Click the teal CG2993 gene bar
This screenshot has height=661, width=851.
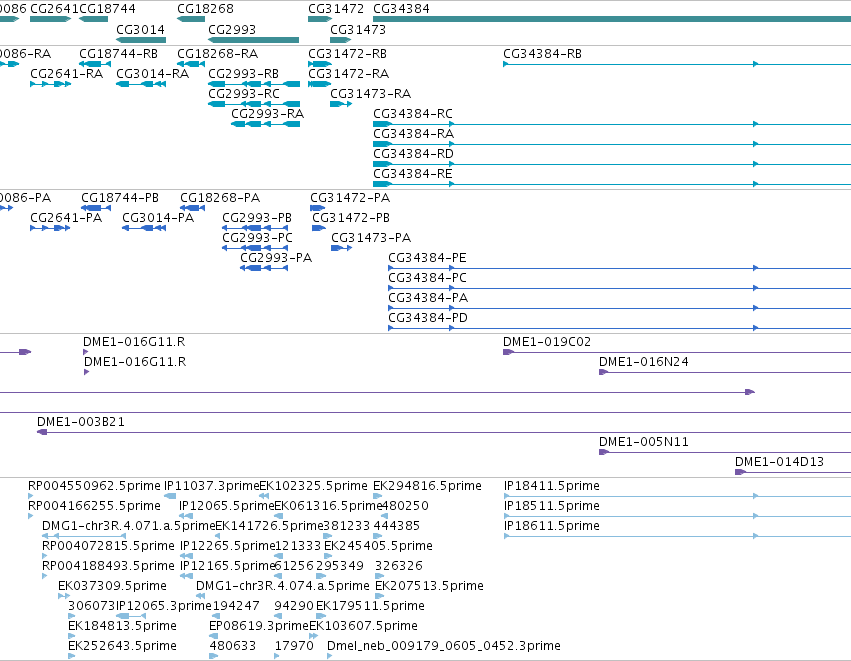[253, 40]
